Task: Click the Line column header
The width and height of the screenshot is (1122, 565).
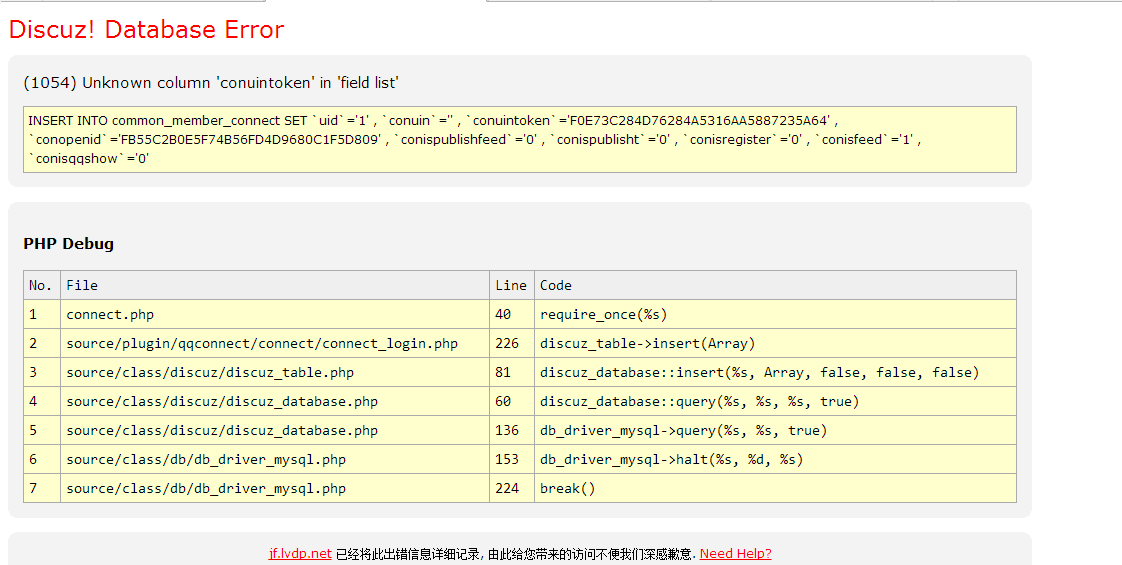Action: [510, 285]
